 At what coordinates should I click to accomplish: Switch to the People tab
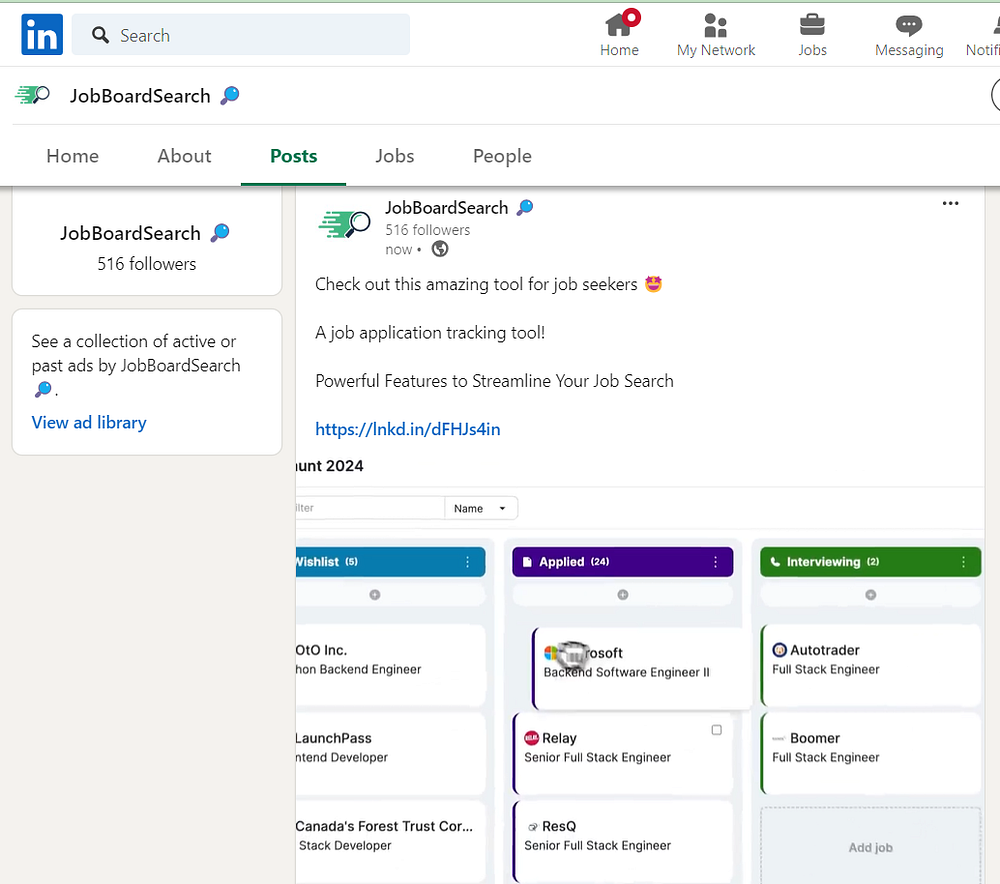(x=502, y=156)
